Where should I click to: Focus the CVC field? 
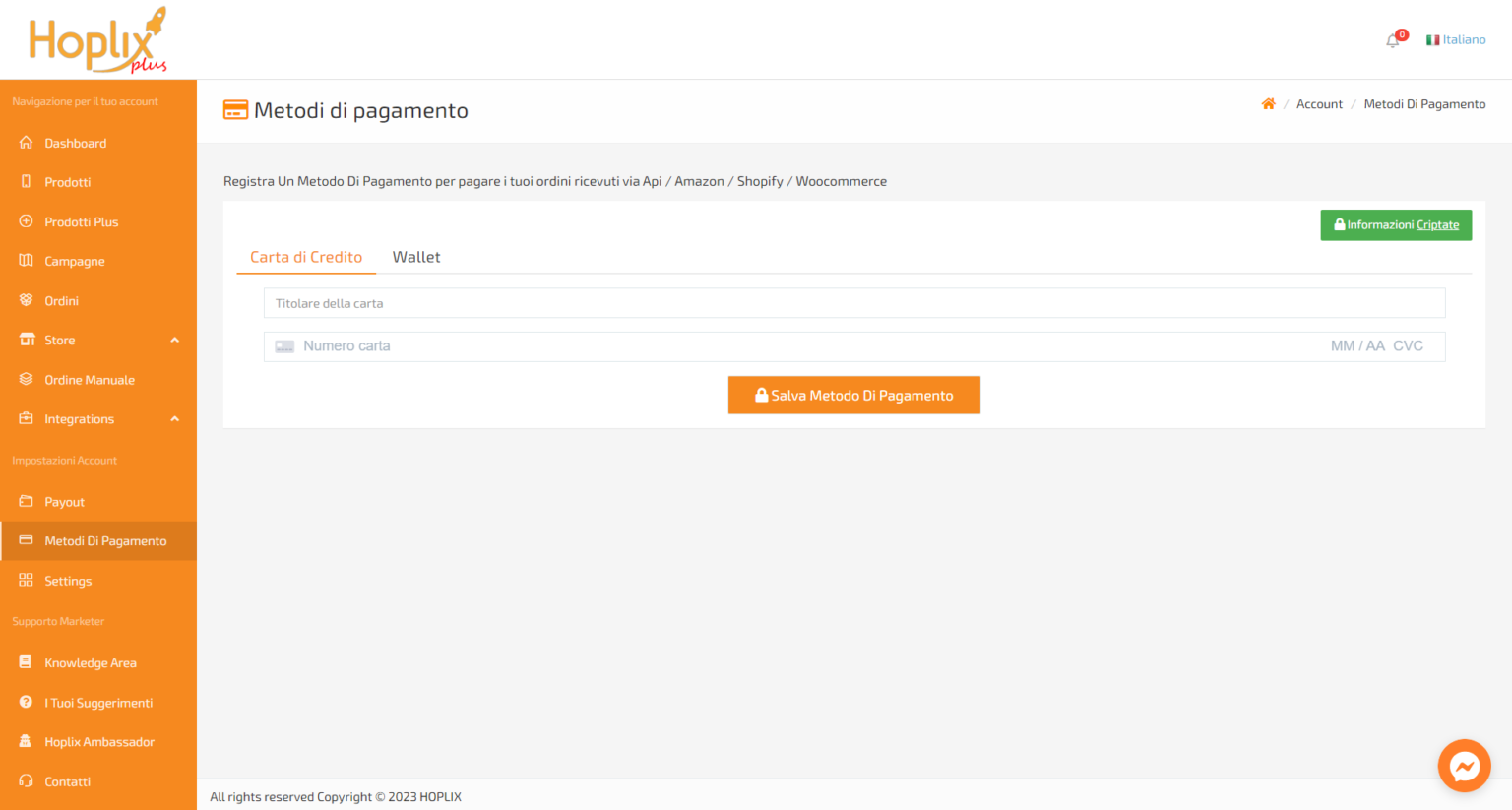point(1409,346)
